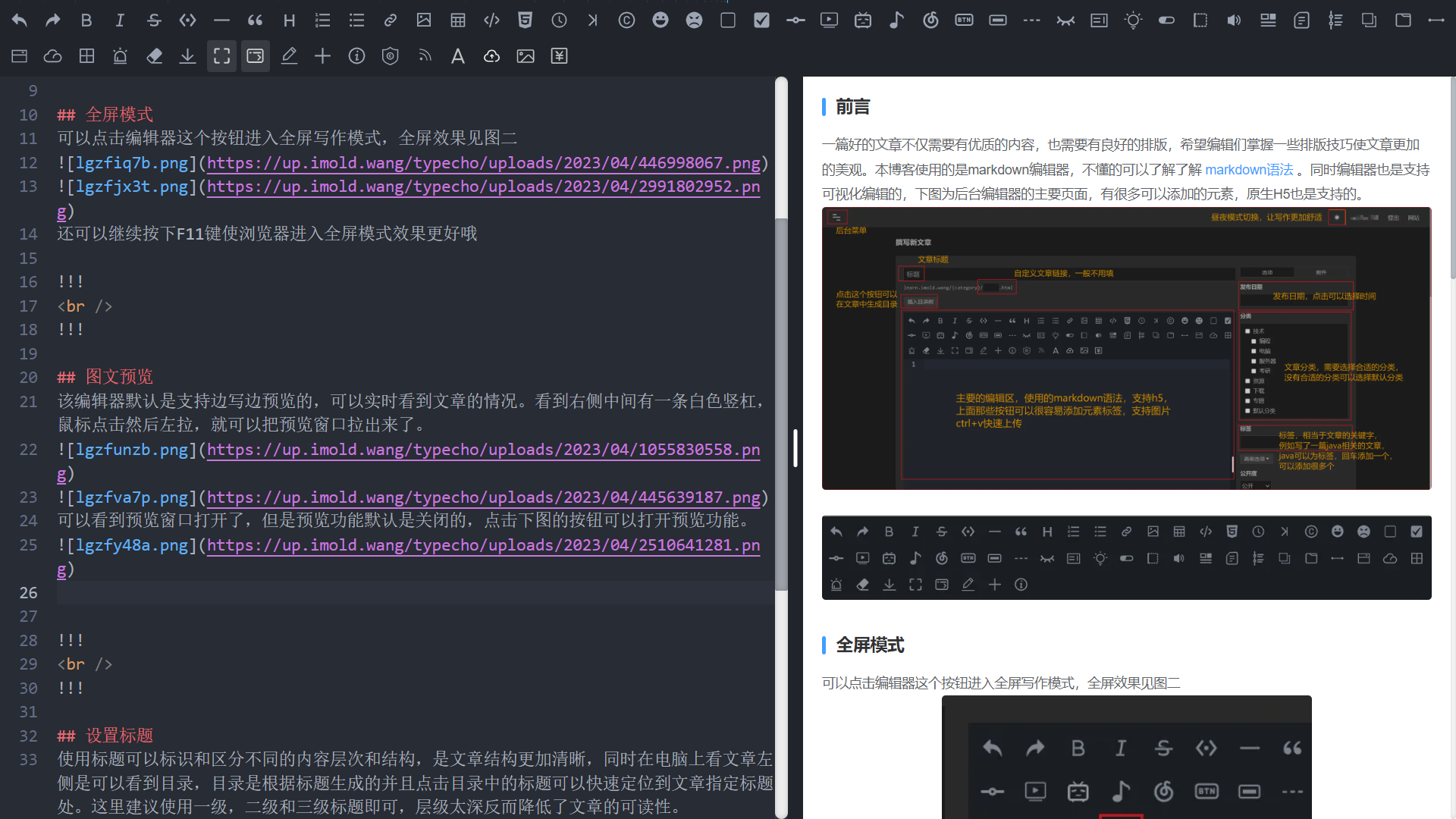Viewport: 1456px width, 819px height.
Task: Insert a styled button with the BTN icon
Action: point(964,20)
